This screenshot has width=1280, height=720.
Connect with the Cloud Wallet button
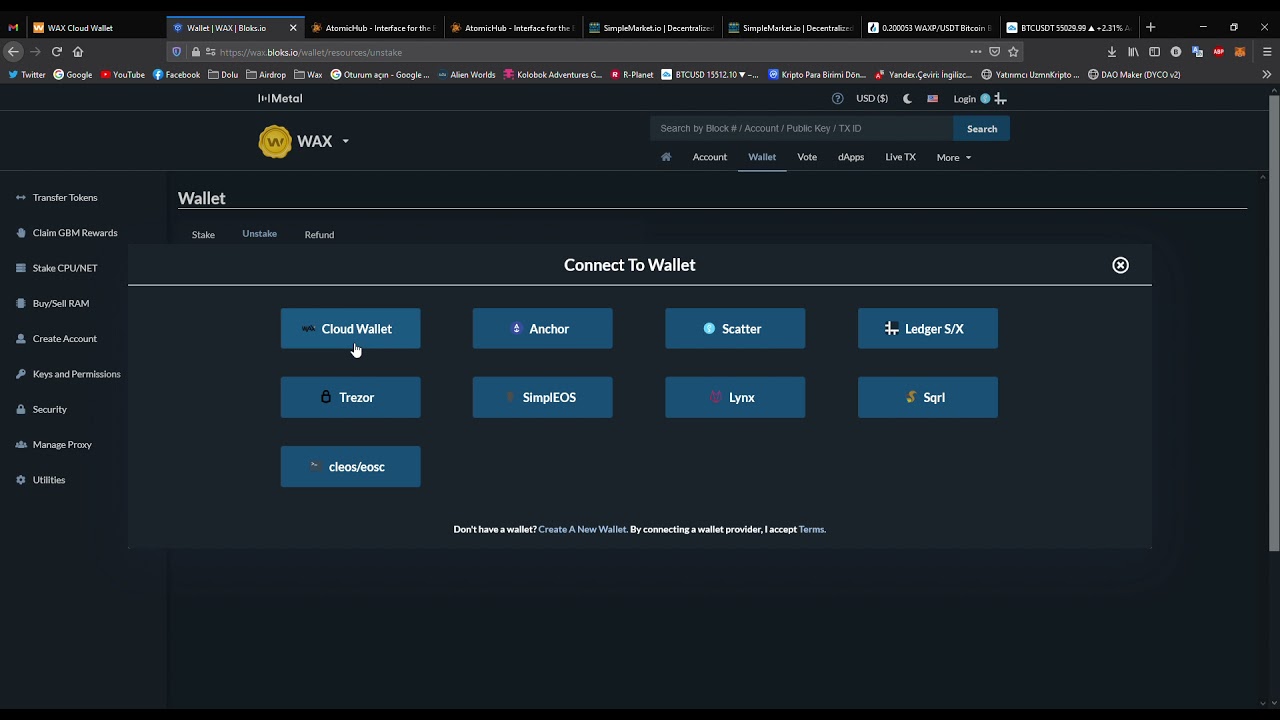tap(350, 329)
